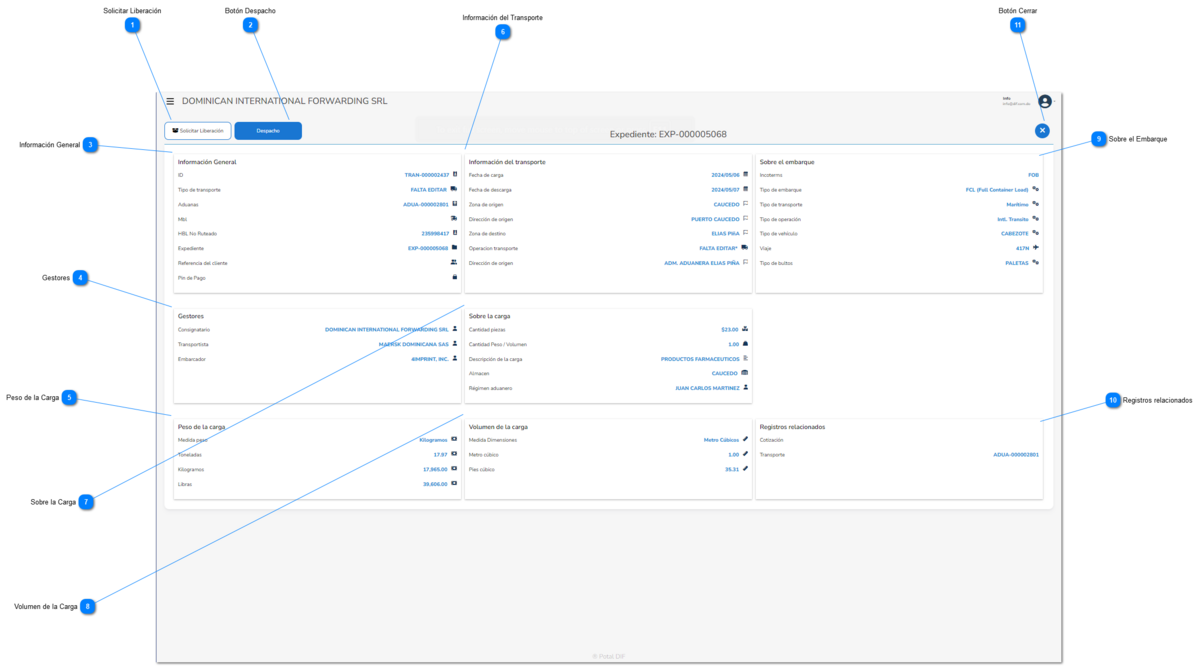Click the icon in the Toneladas row
This screenshot has height=667, width=1201.
454,454
